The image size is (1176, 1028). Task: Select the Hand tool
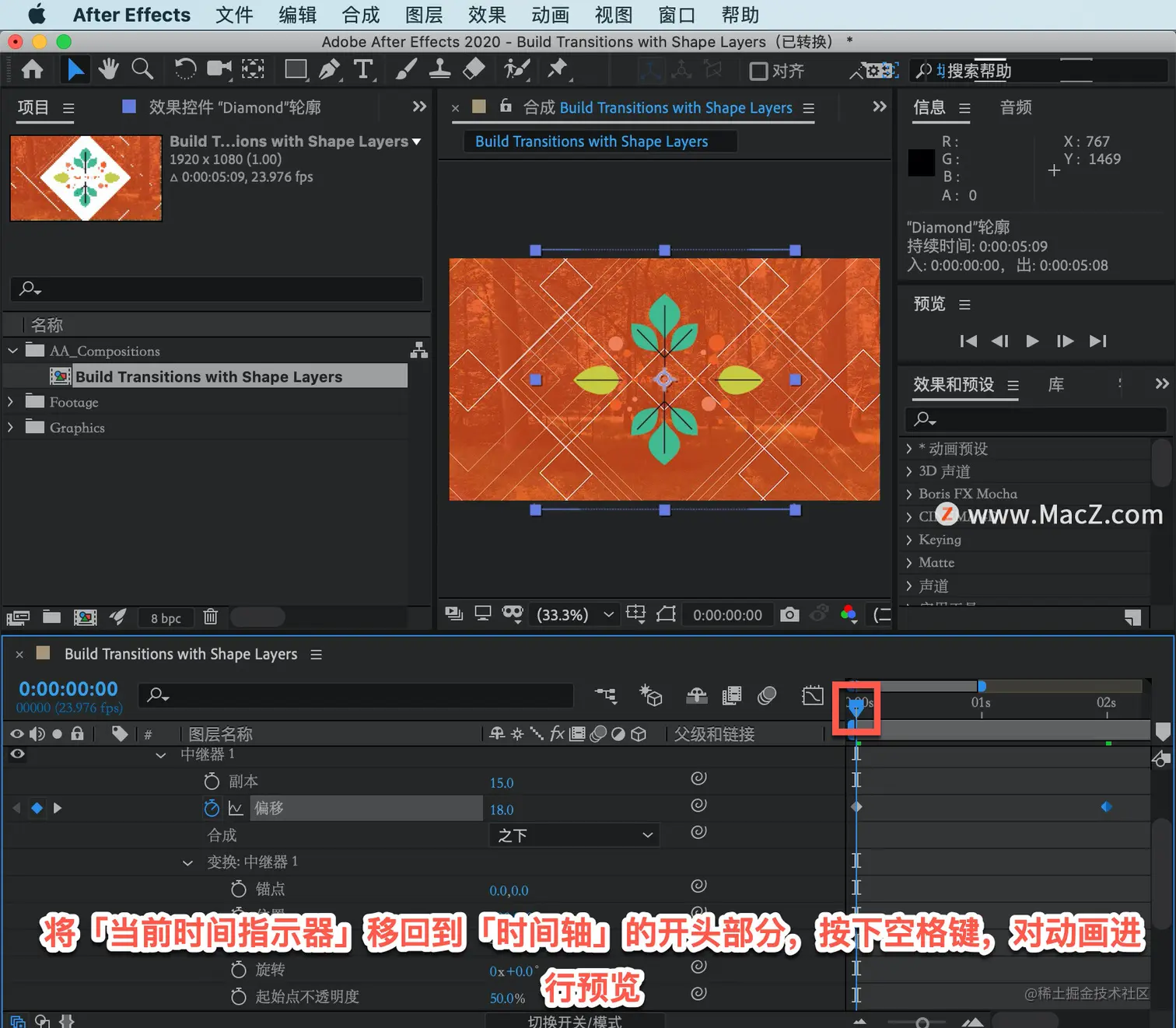point(108,70)
